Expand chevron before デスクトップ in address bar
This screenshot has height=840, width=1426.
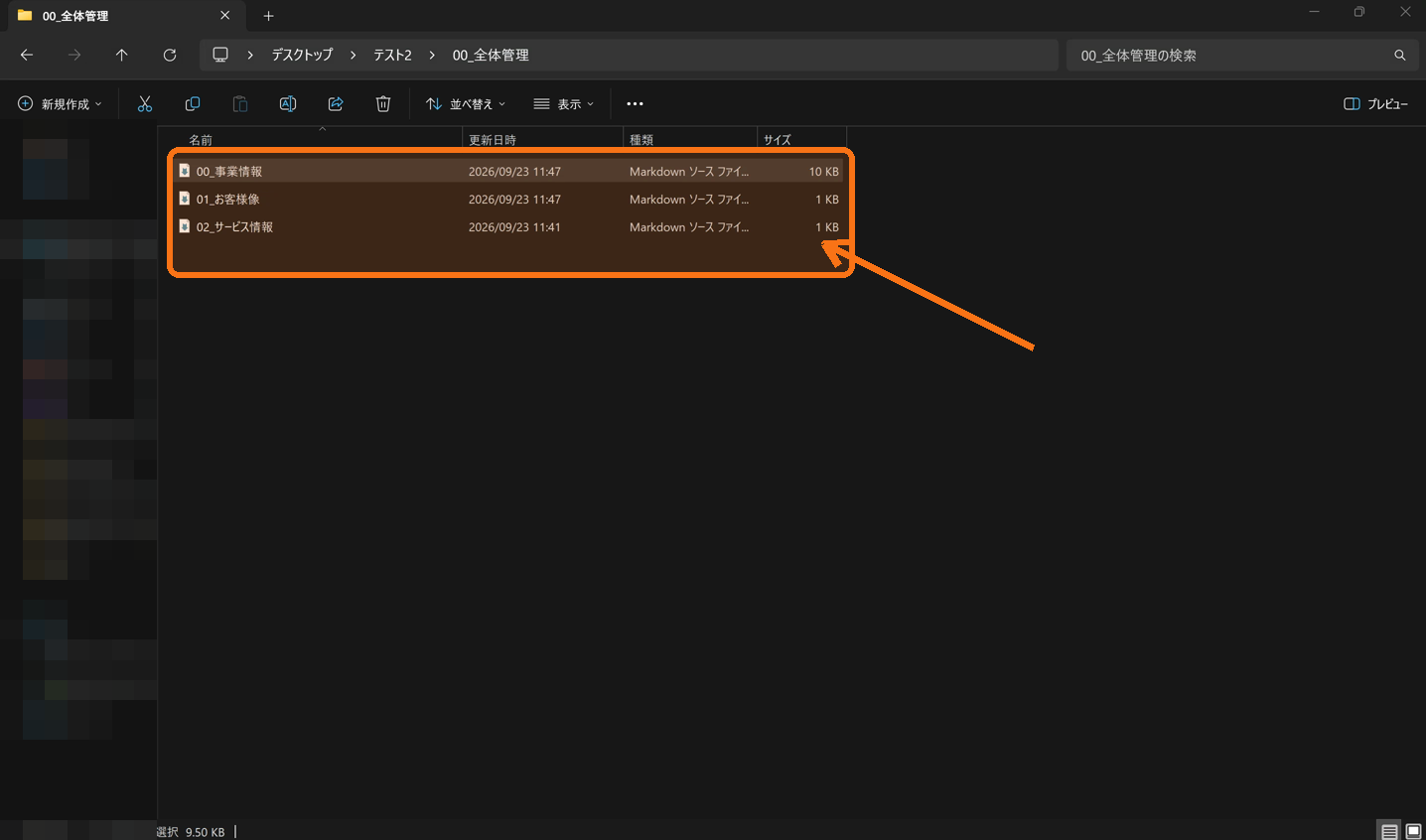click(x=250, y=56)
